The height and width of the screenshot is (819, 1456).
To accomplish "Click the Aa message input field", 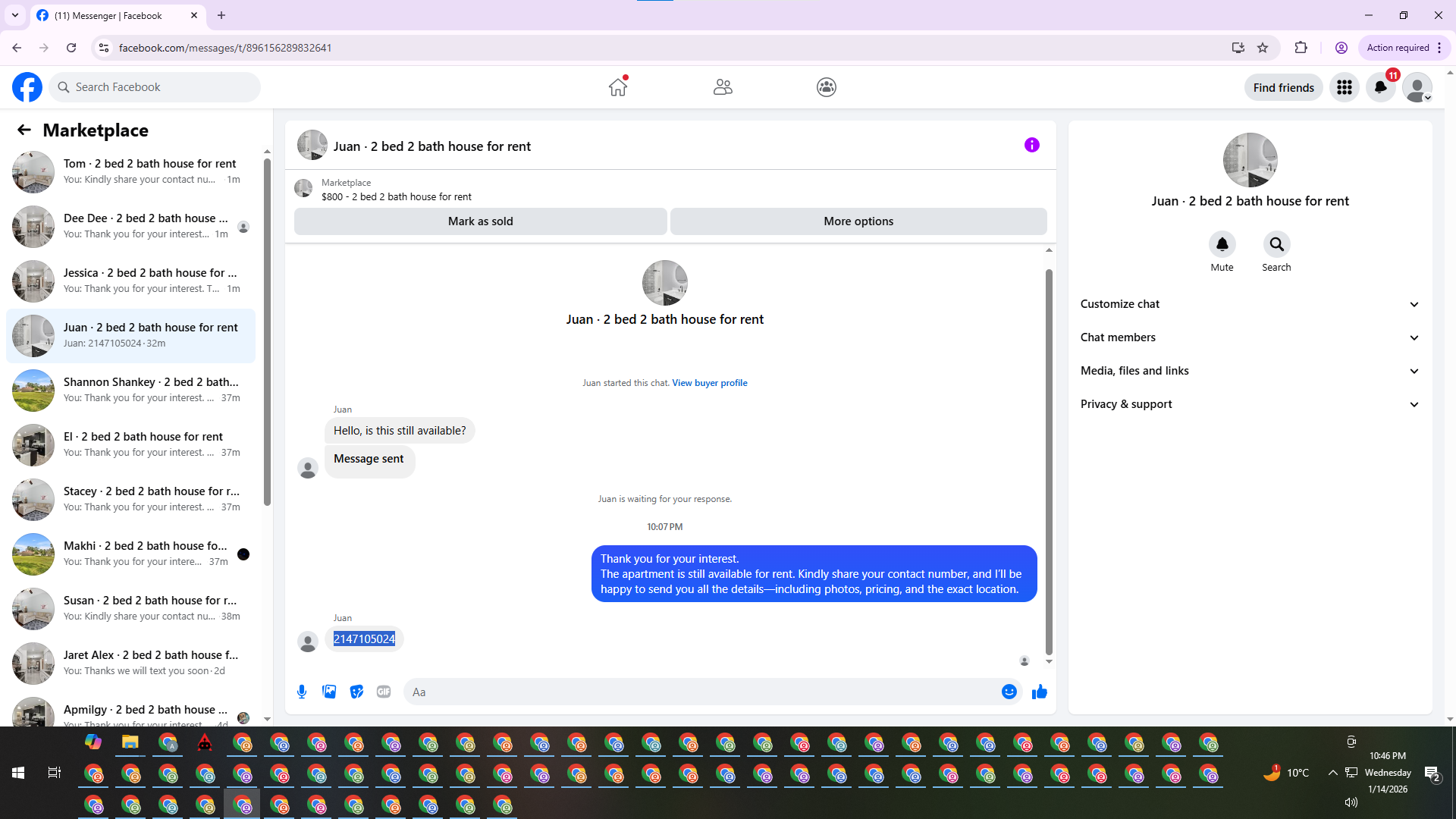I will coord(698,692).
